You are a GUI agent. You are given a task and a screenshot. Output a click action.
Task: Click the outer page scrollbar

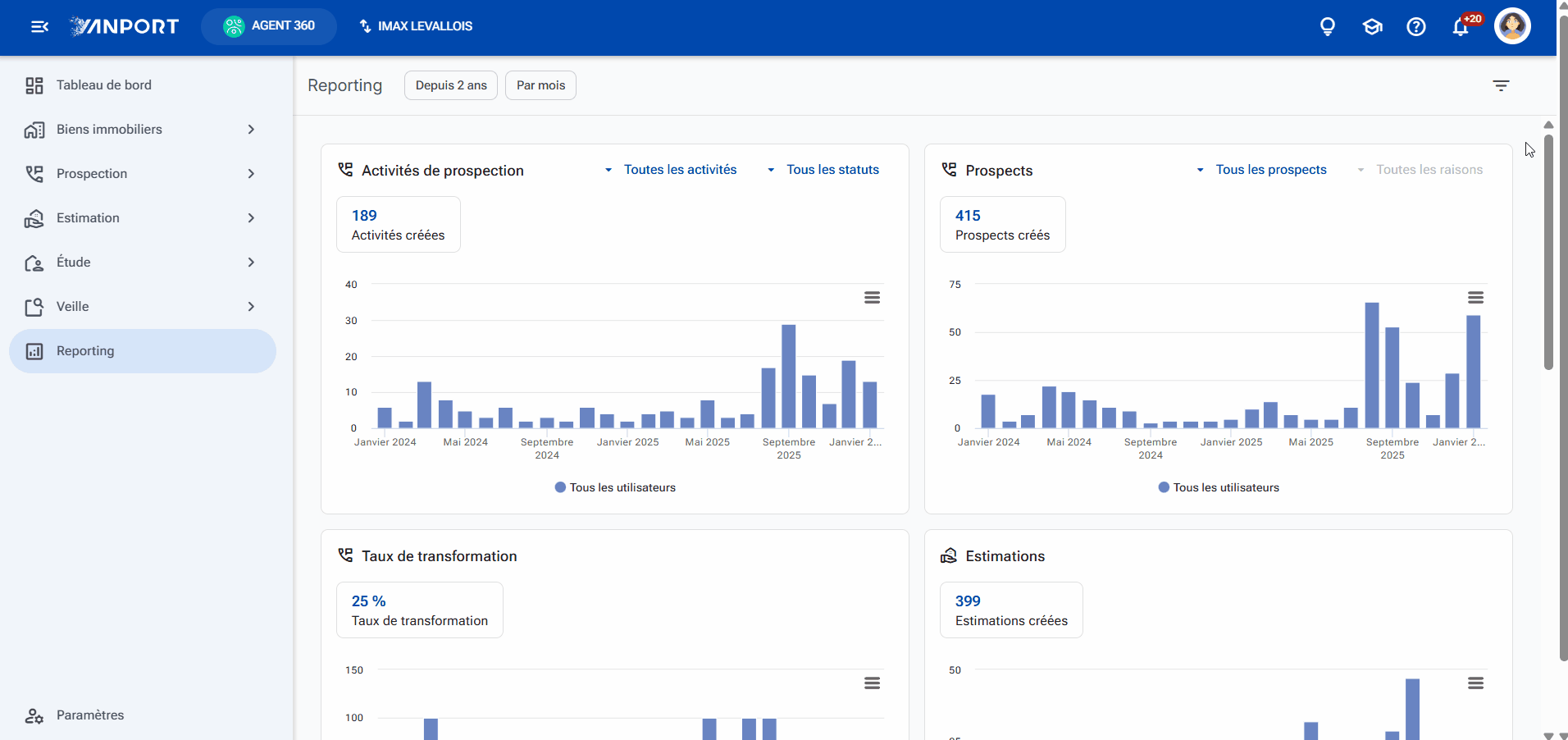1563,336
